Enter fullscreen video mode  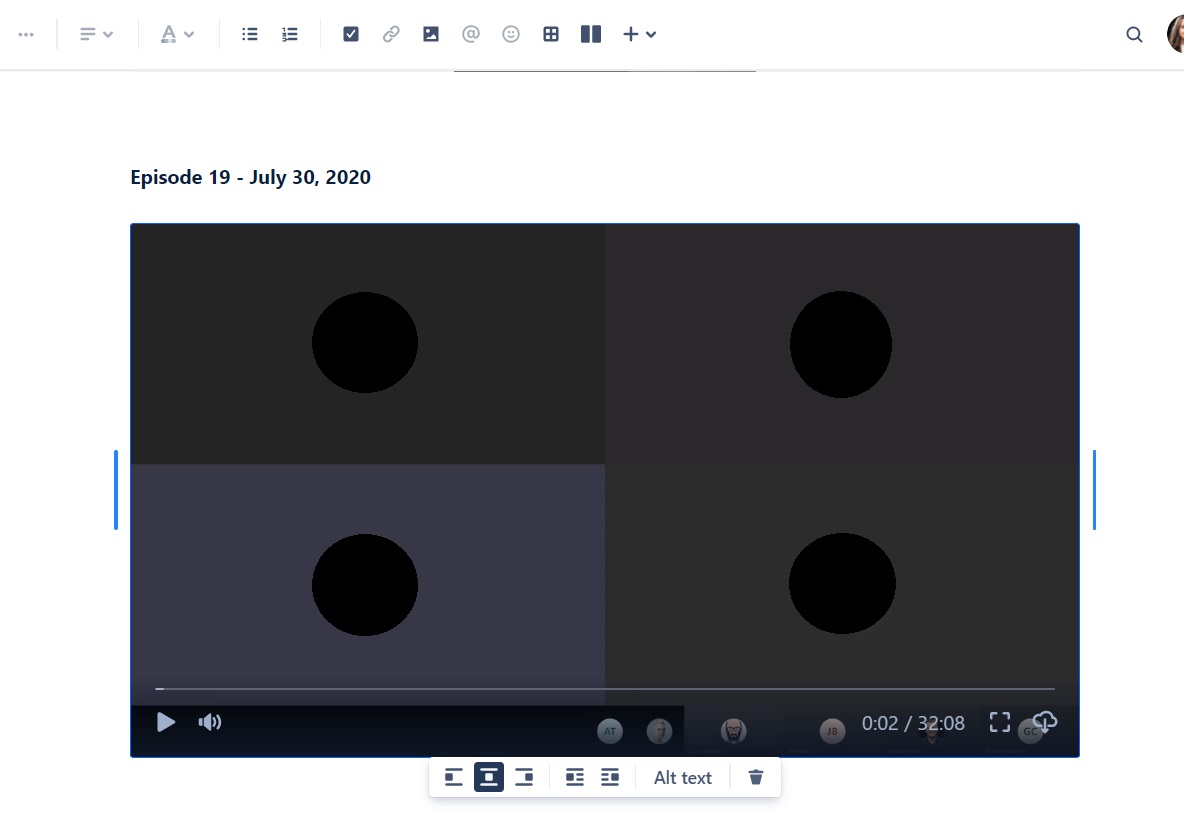(1000, 723)
